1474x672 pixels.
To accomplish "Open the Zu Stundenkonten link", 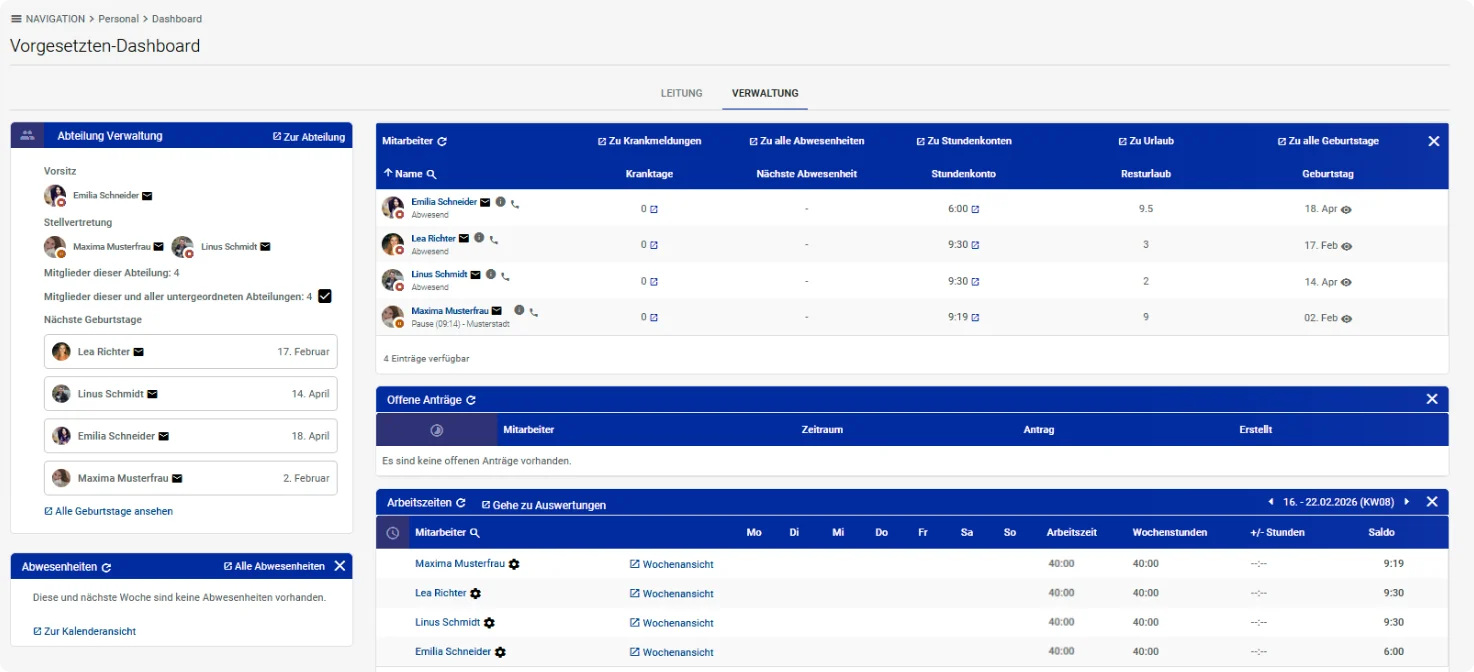I will tap(964, 141).
